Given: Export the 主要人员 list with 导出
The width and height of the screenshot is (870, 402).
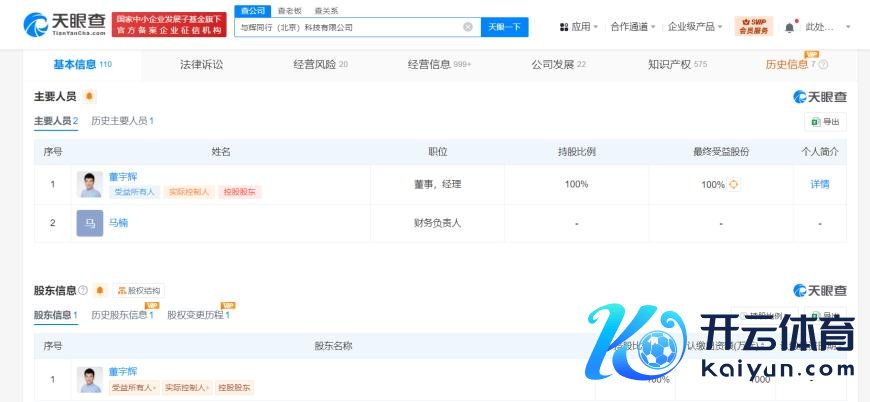Looking at the screenshot, I should pyautogui.click(x=826, y=122).
